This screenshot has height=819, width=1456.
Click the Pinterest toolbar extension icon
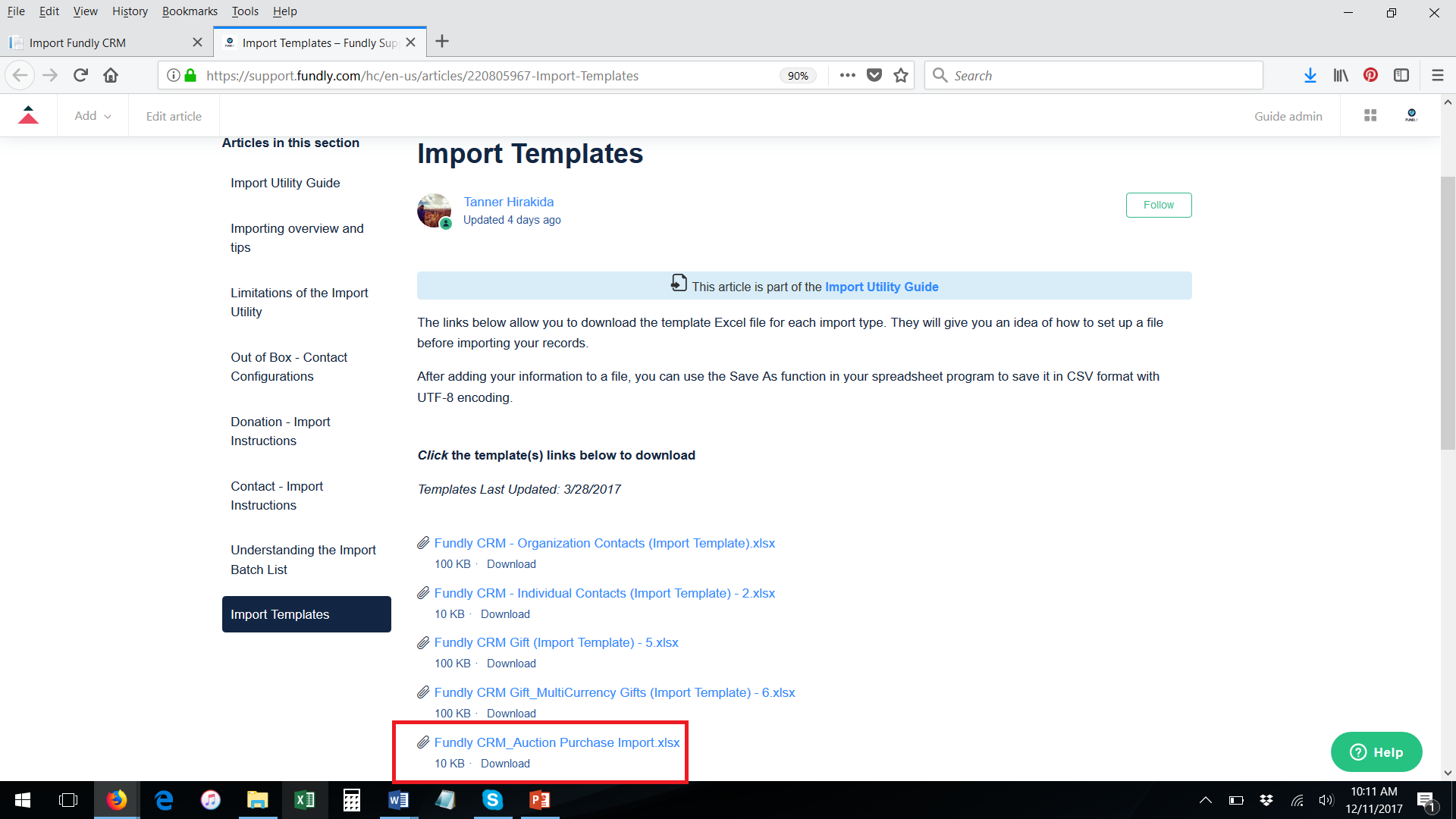1370,75
